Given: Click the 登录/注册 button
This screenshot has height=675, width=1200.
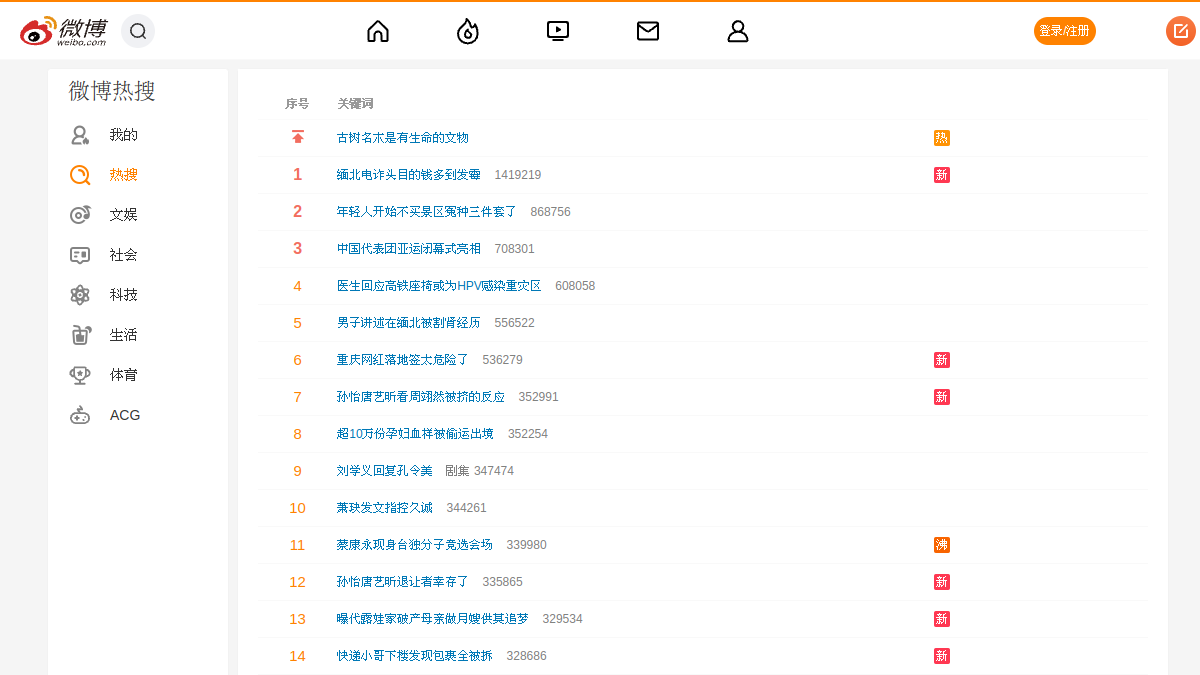Looking at the screenshot, I should [1064, 31].
